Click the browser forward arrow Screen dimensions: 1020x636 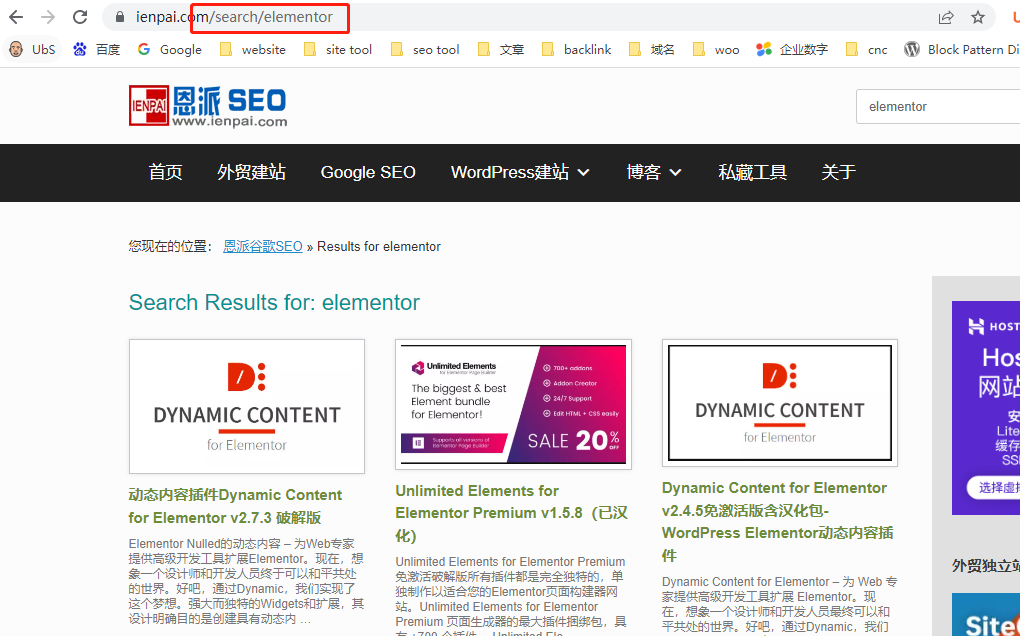(x=48, y=18)
